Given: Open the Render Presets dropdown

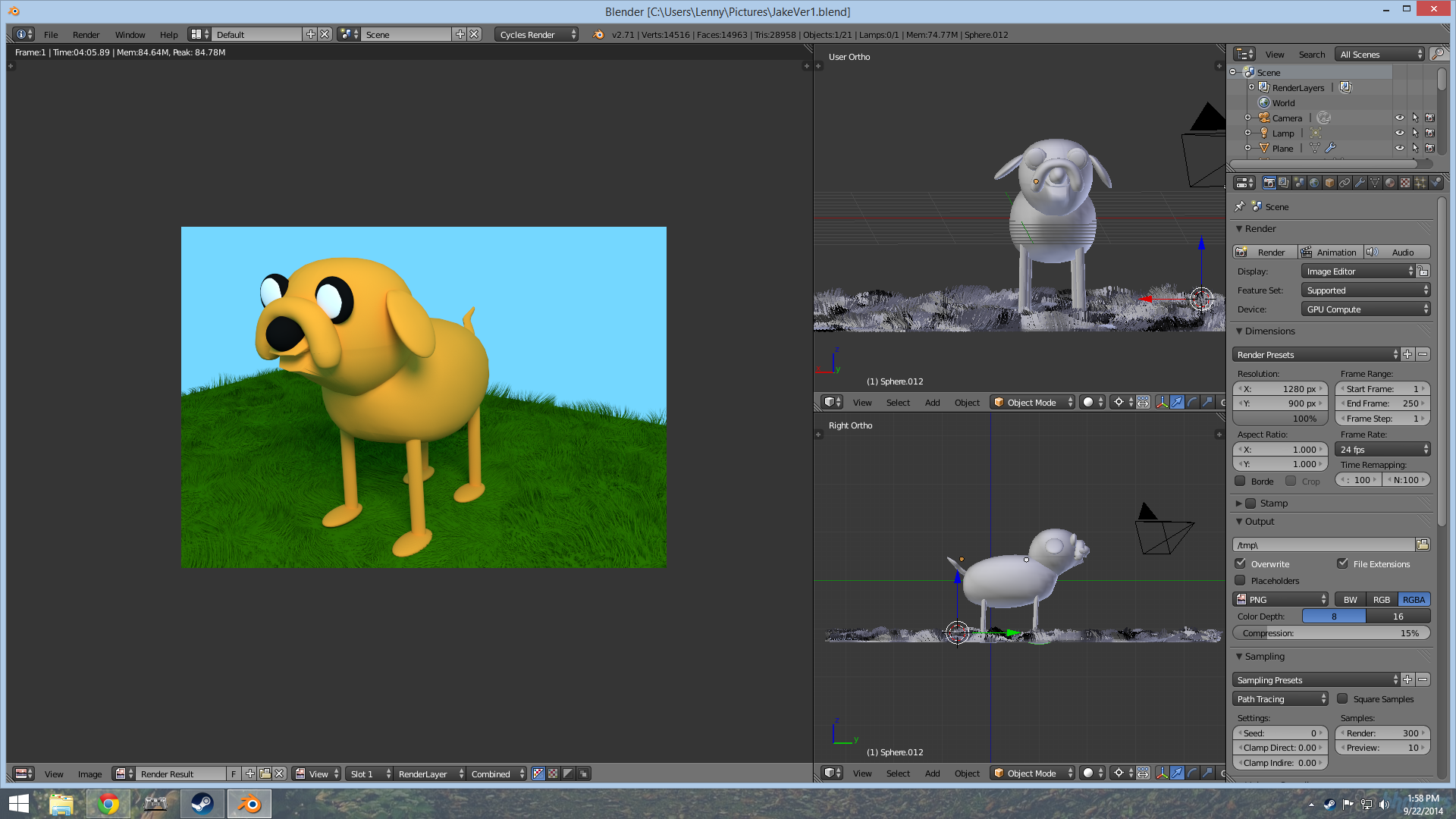Looking at the screenshot, I should pos(1316,354).
